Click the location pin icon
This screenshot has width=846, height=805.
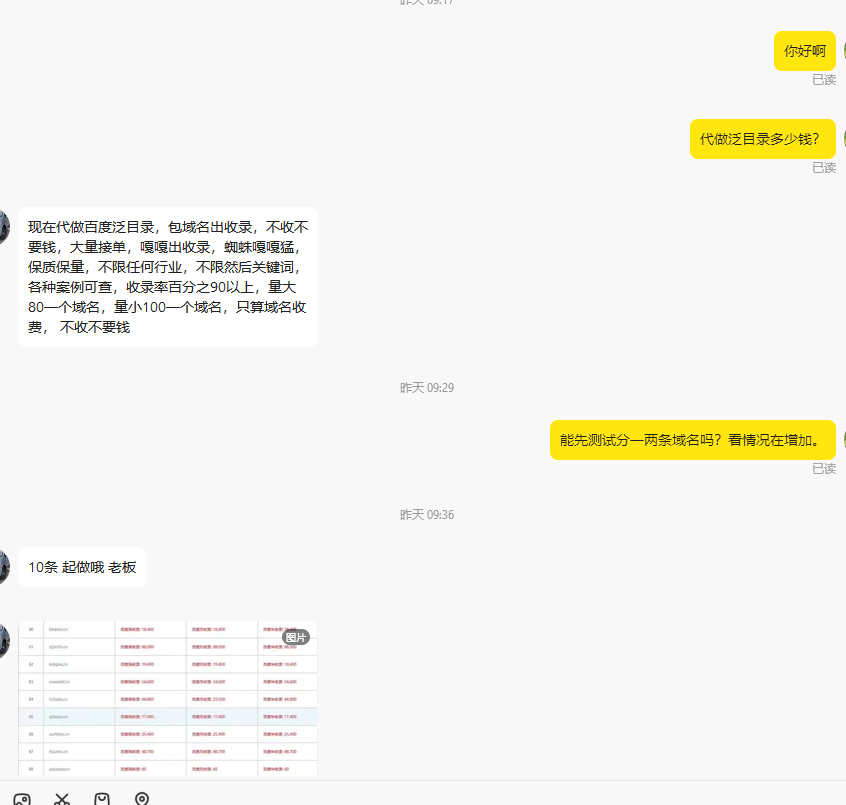pos(142,799)
